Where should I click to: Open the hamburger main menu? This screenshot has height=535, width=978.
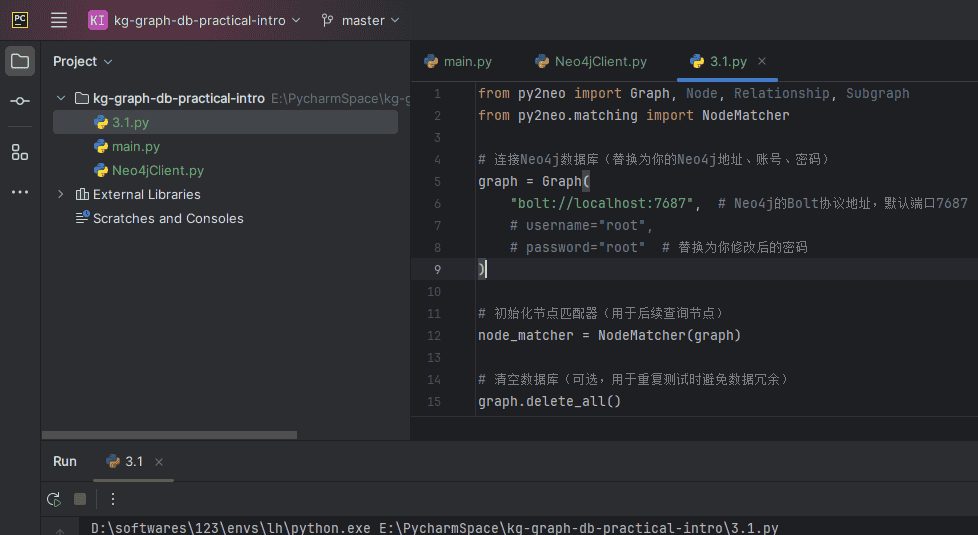[59, 20]
